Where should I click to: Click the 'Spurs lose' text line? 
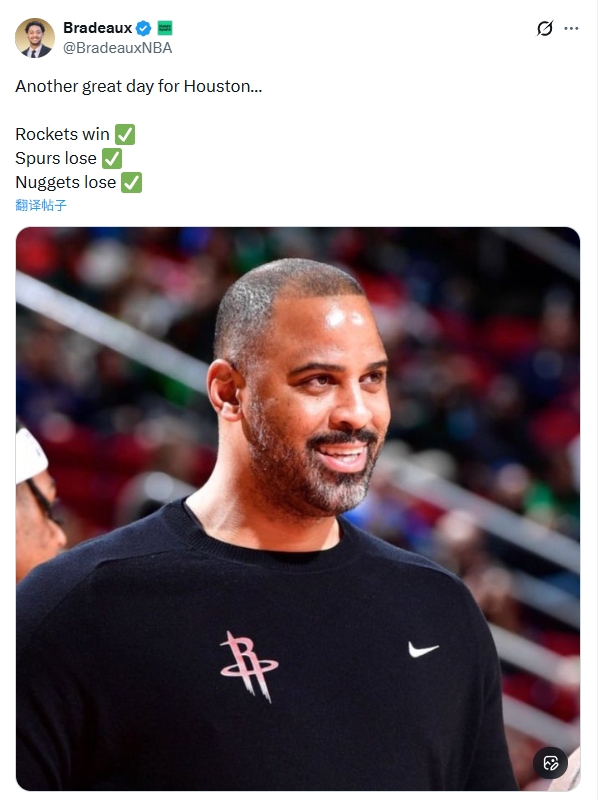56,158
